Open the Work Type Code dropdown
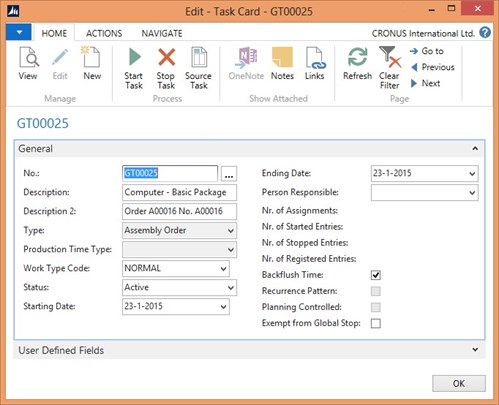 223,269
